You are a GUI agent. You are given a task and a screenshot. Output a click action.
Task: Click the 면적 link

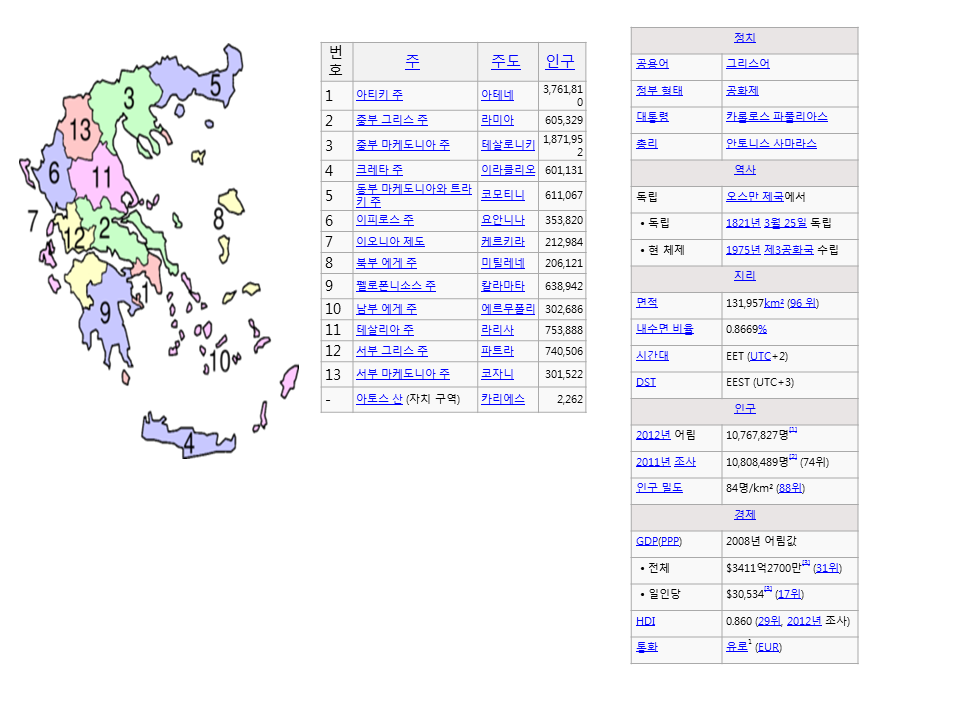click(647, 302)
